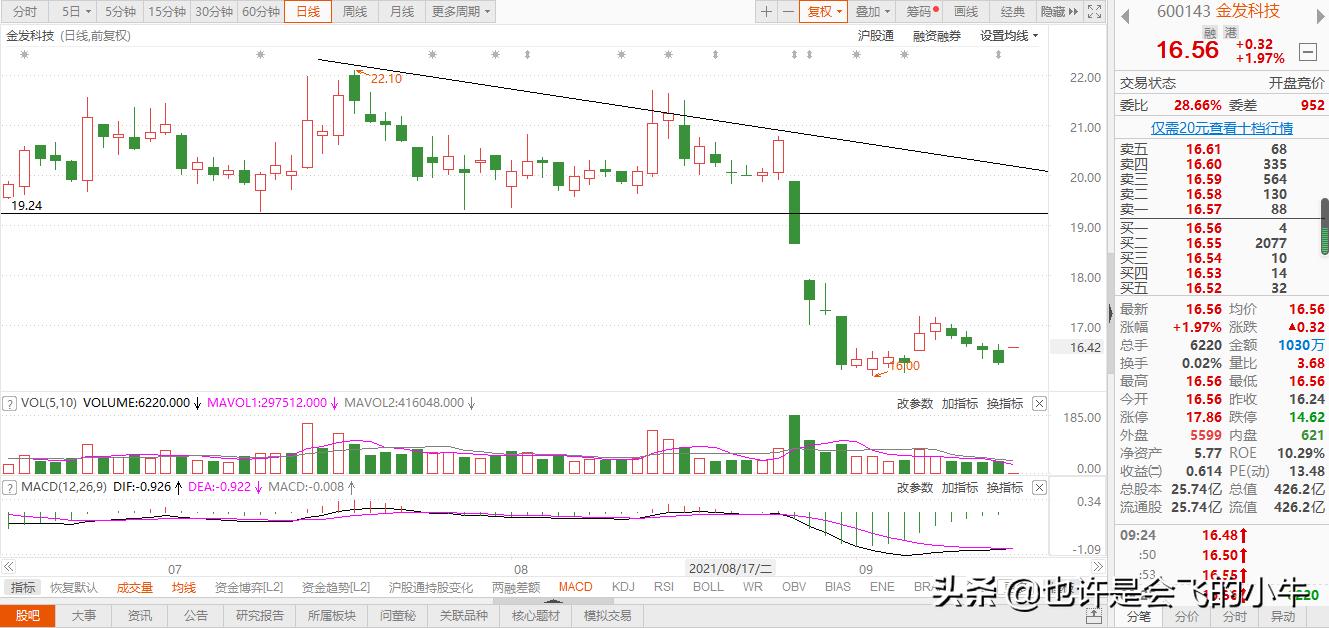The height and width of the screenshot is (628, 1329).
Task: Close the VOLUME indicator panel
Action: 1038,403
